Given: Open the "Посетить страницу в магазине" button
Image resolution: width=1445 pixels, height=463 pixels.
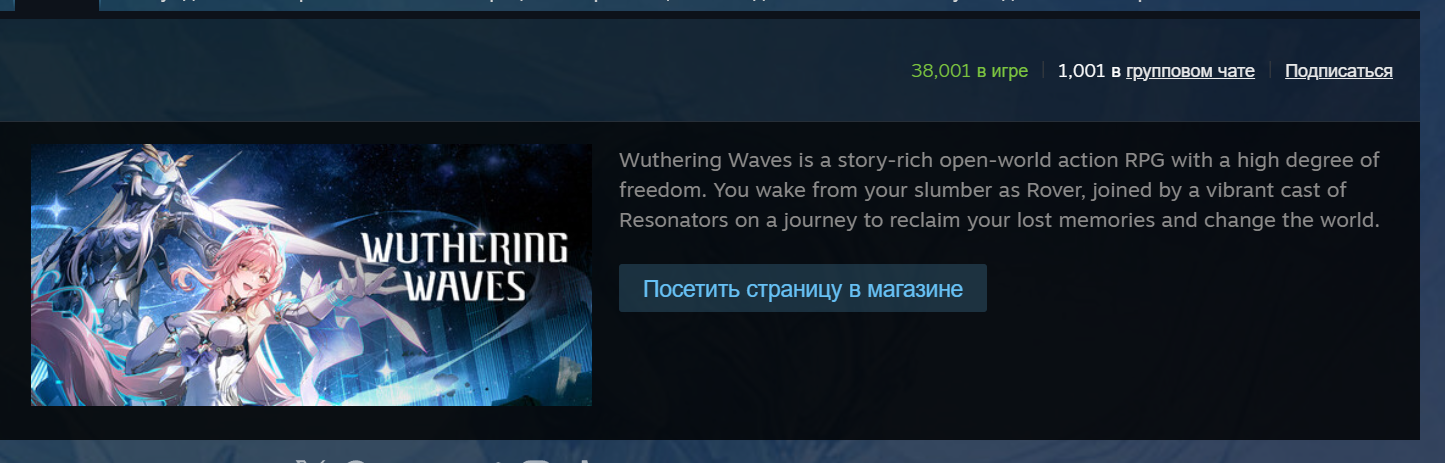Looking at the screenshot, I should 802,288.
